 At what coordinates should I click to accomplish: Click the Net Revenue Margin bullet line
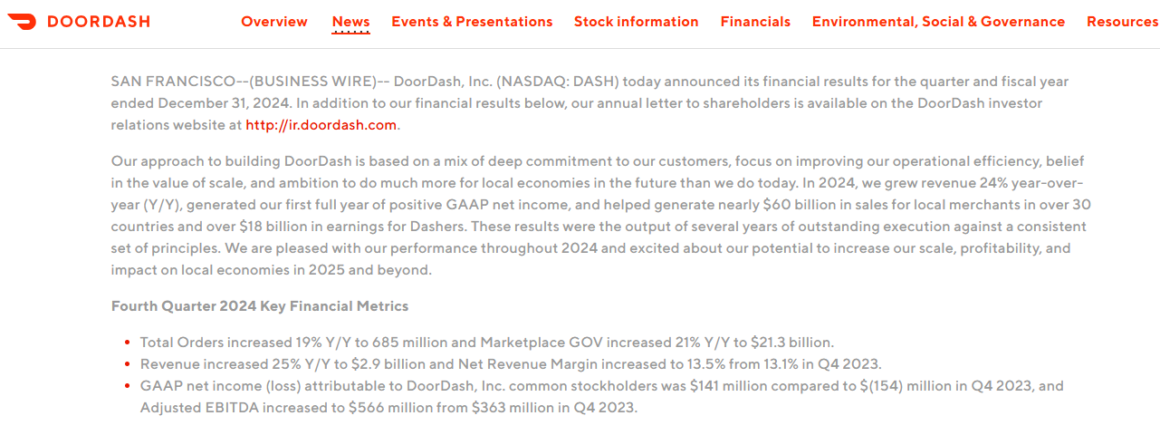[510, 364]
